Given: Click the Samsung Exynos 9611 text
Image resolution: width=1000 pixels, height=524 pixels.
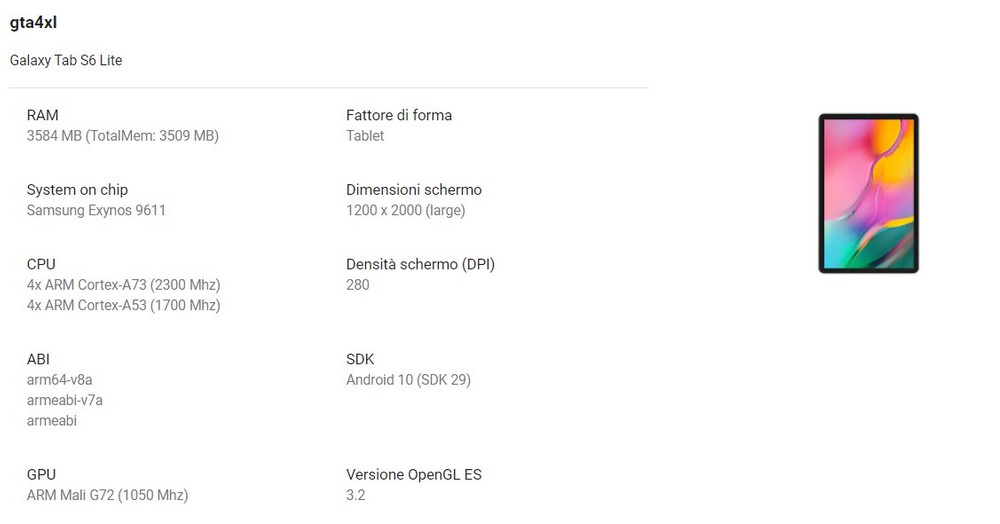Looking at the screenshot, I should 96,210.
